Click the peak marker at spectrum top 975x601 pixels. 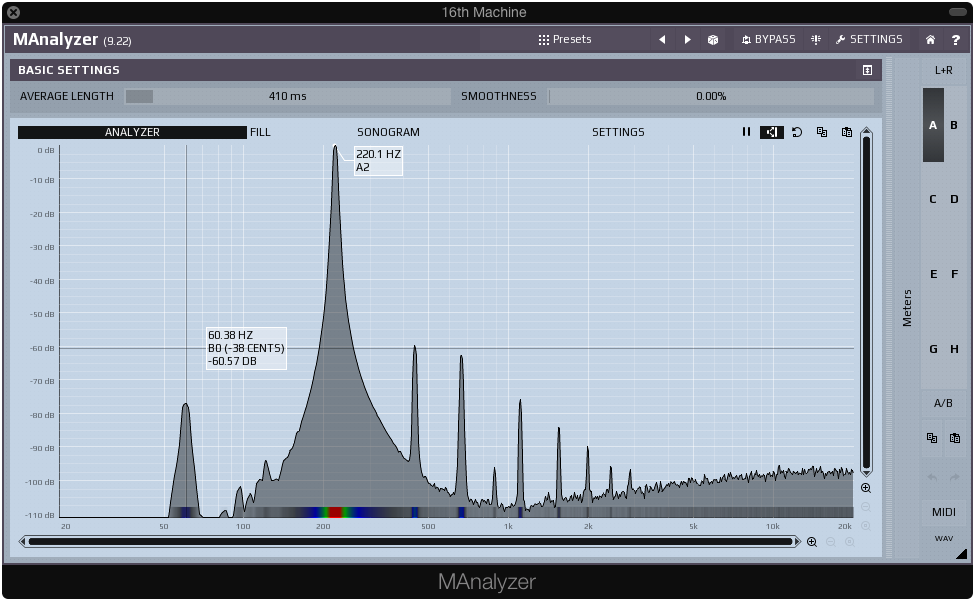click(335, 147)
